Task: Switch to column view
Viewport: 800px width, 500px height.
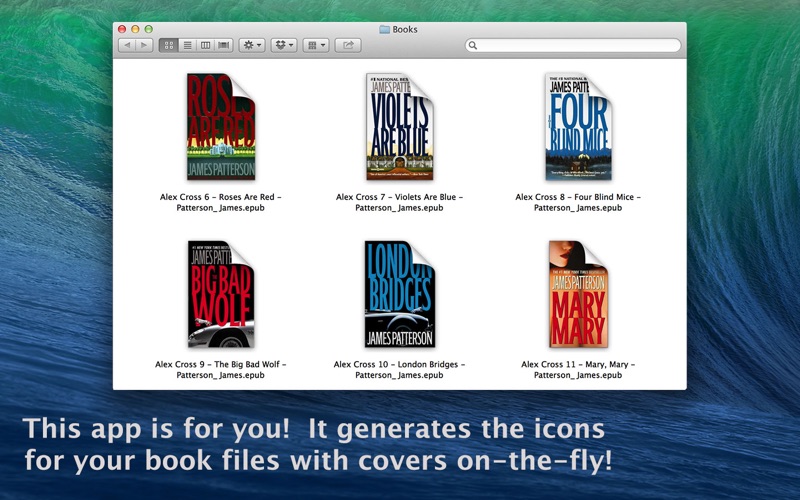Action: [205, 45]
